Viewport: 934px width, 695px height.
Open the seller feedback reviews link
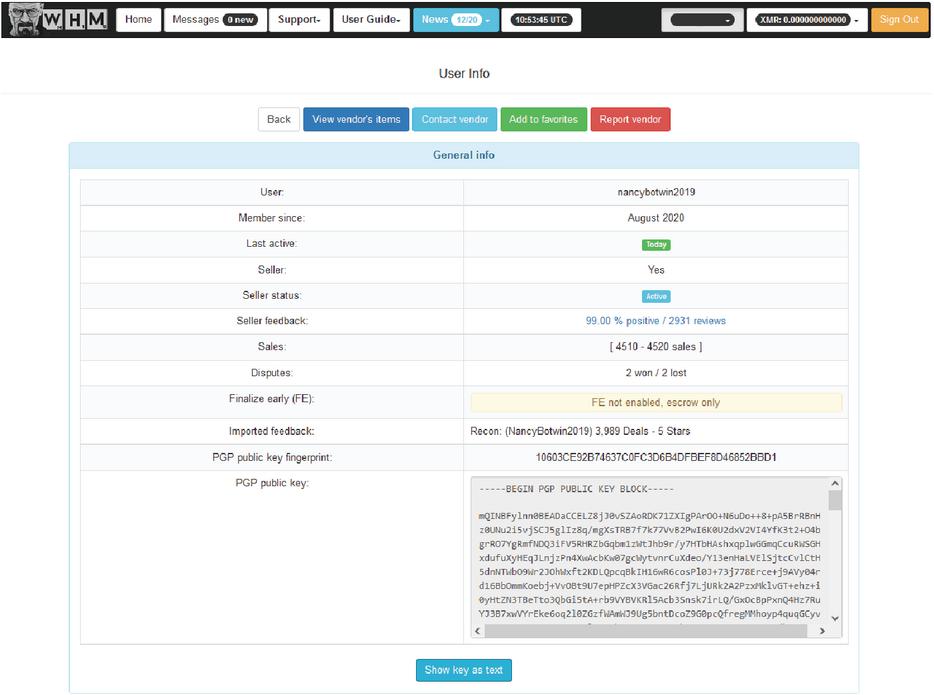click(x=655, y=321)
